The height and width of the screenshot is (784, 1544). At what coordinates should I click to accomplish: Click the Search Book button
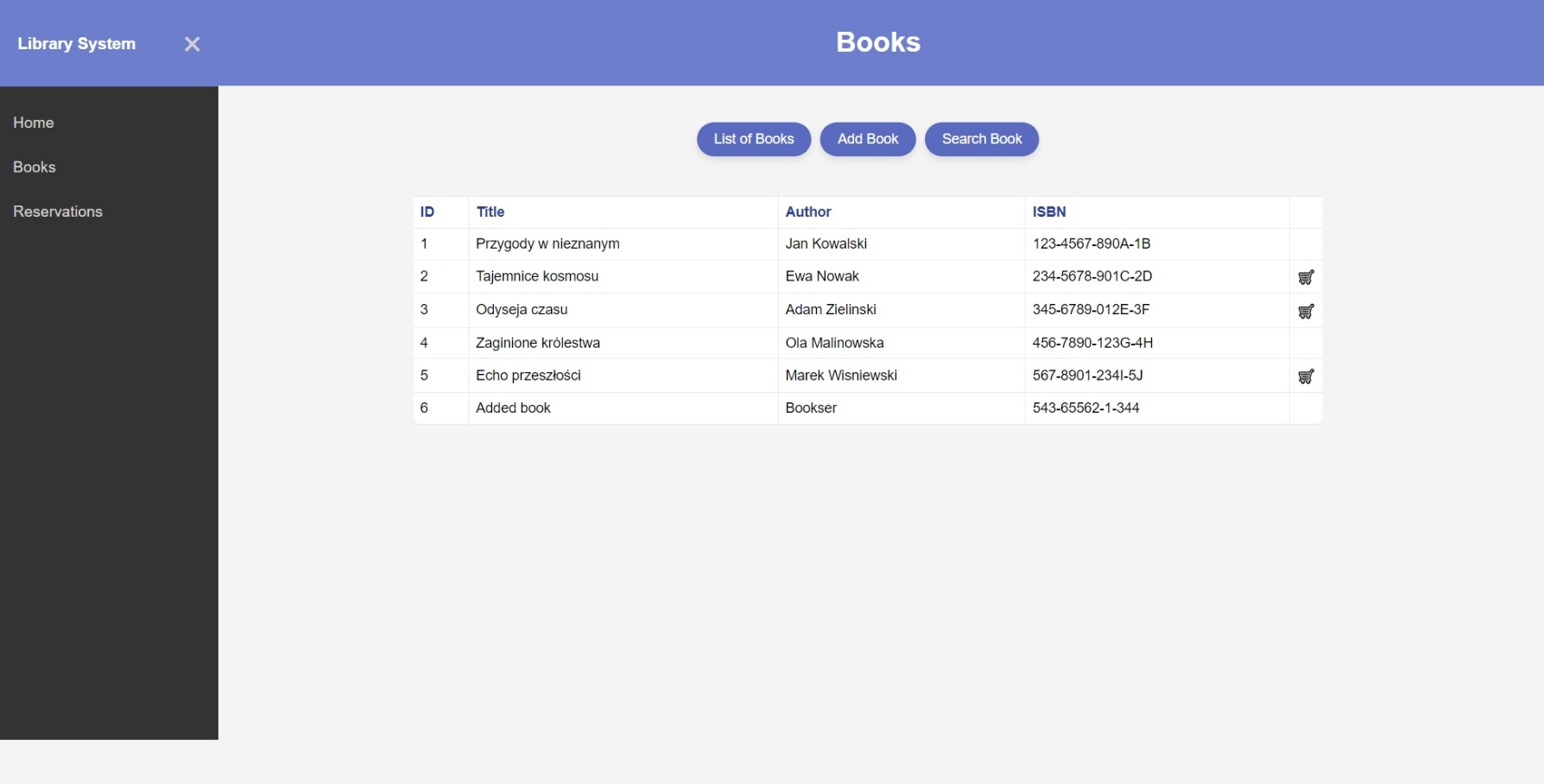point(981,139)
